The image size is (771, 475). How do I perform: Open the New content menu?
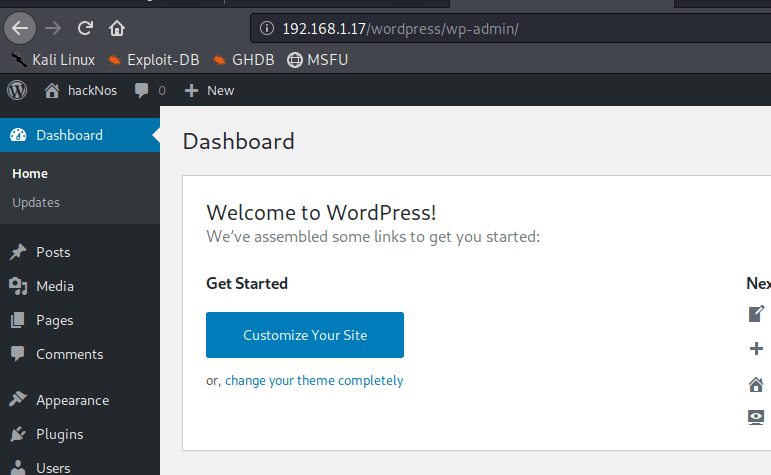(209, 90)
